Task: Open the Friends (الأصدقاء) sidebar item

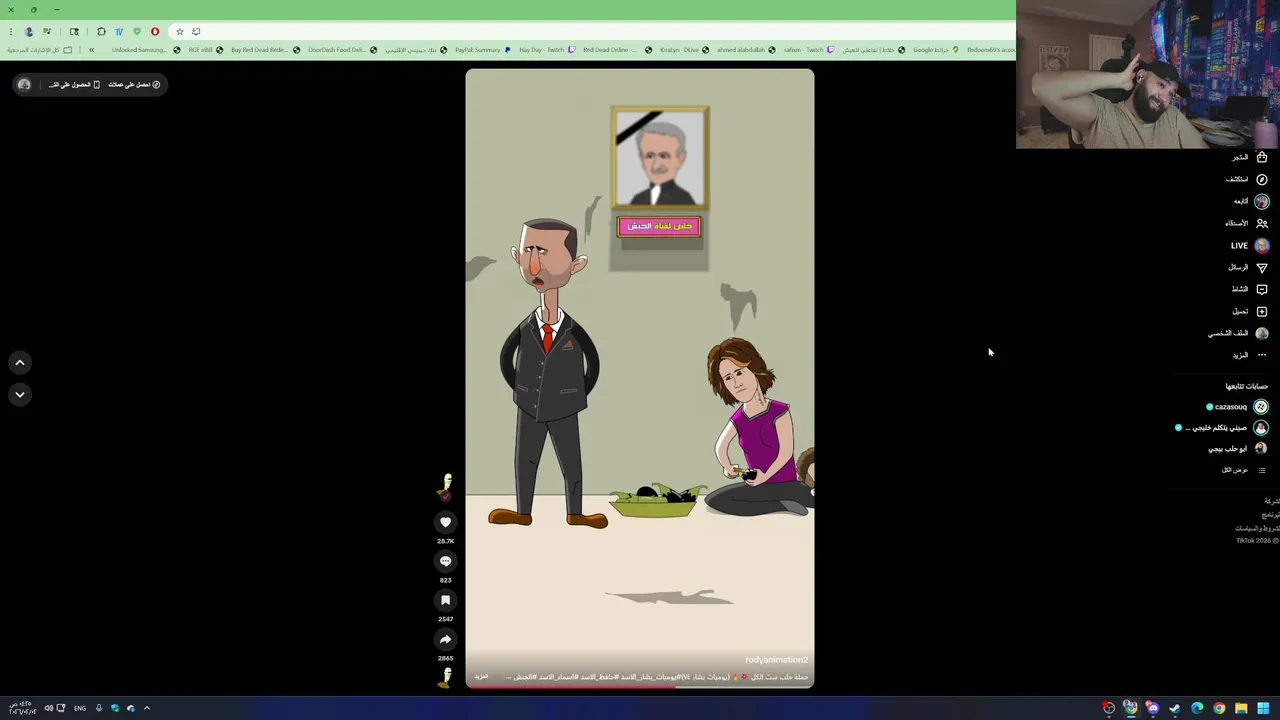Action: (x=1246, y=223)
